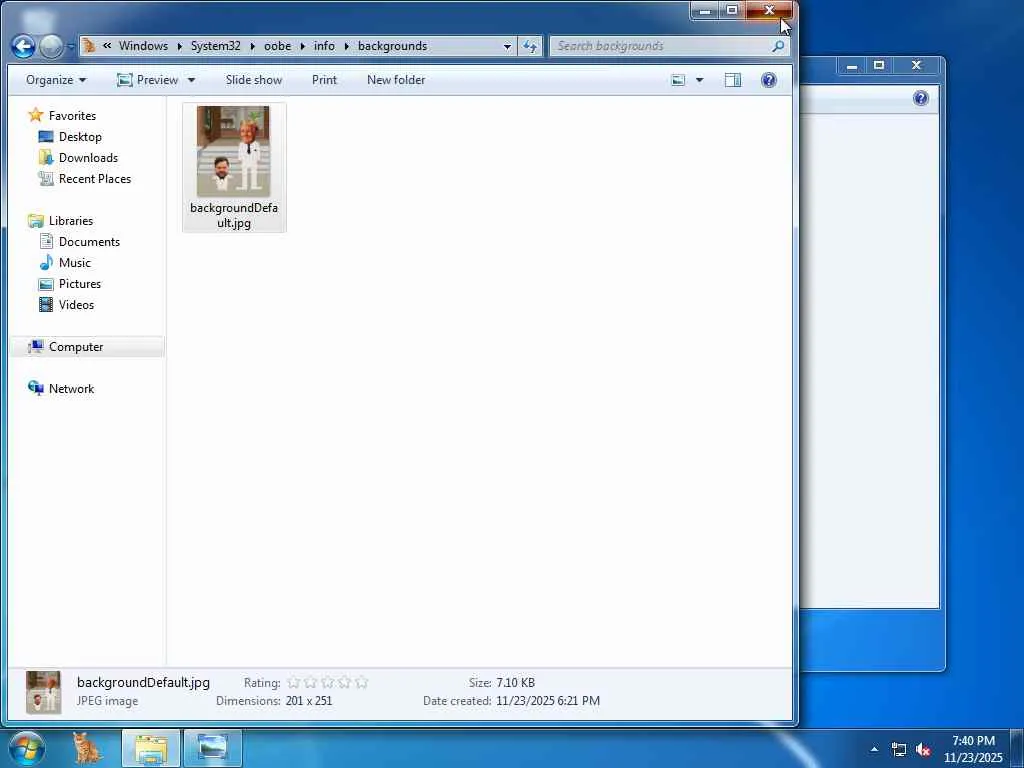
Task: Open Downloads in the Favorites list
Action: point(88,157)
